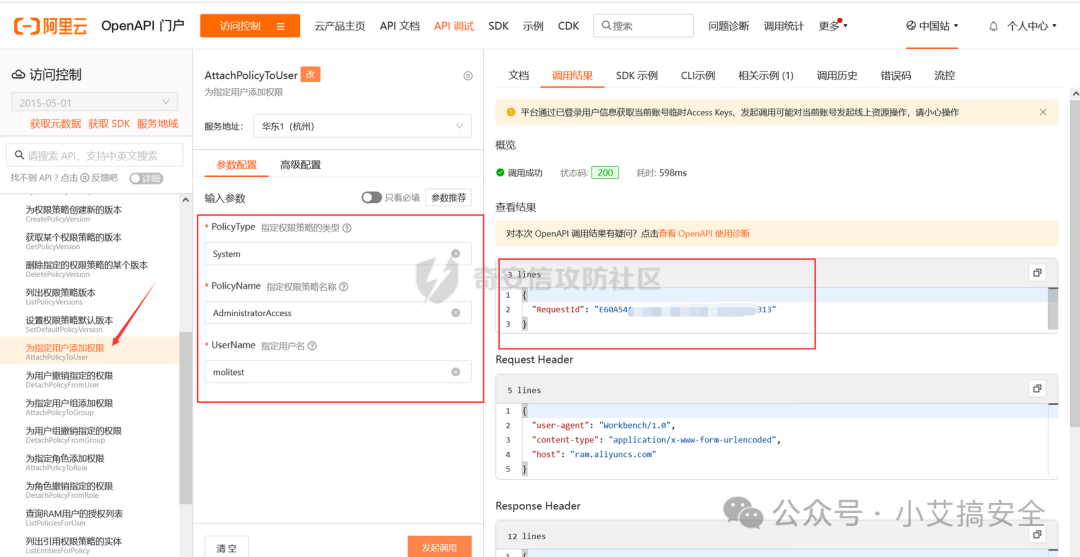Image resolution: width=1080 pixels, height=557 pixels.
Task: Click the 获取元数据 link
Action: tap(56, 124)
